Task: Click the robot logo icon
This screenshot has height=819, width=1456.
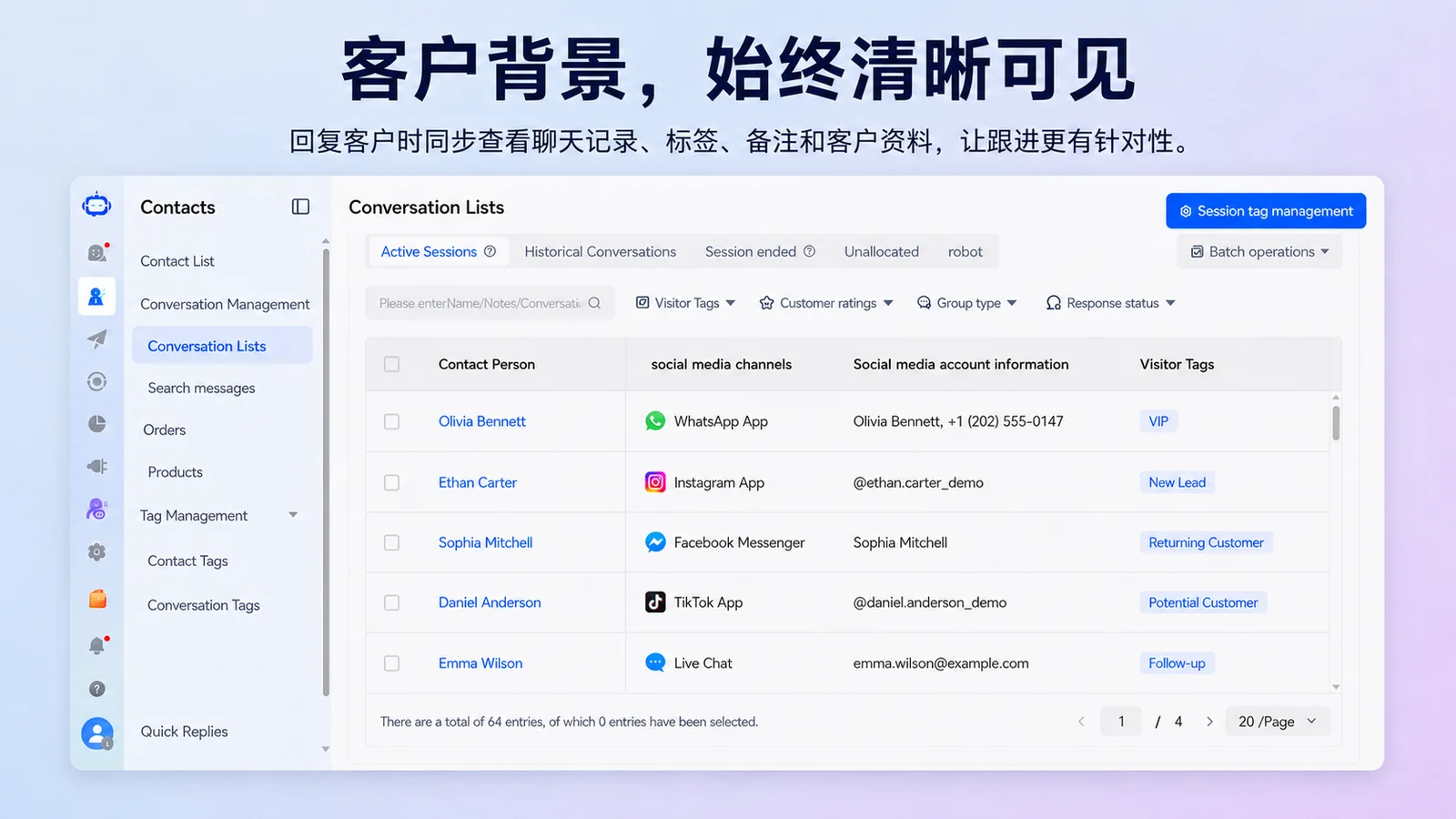Action: coord(96,206)
